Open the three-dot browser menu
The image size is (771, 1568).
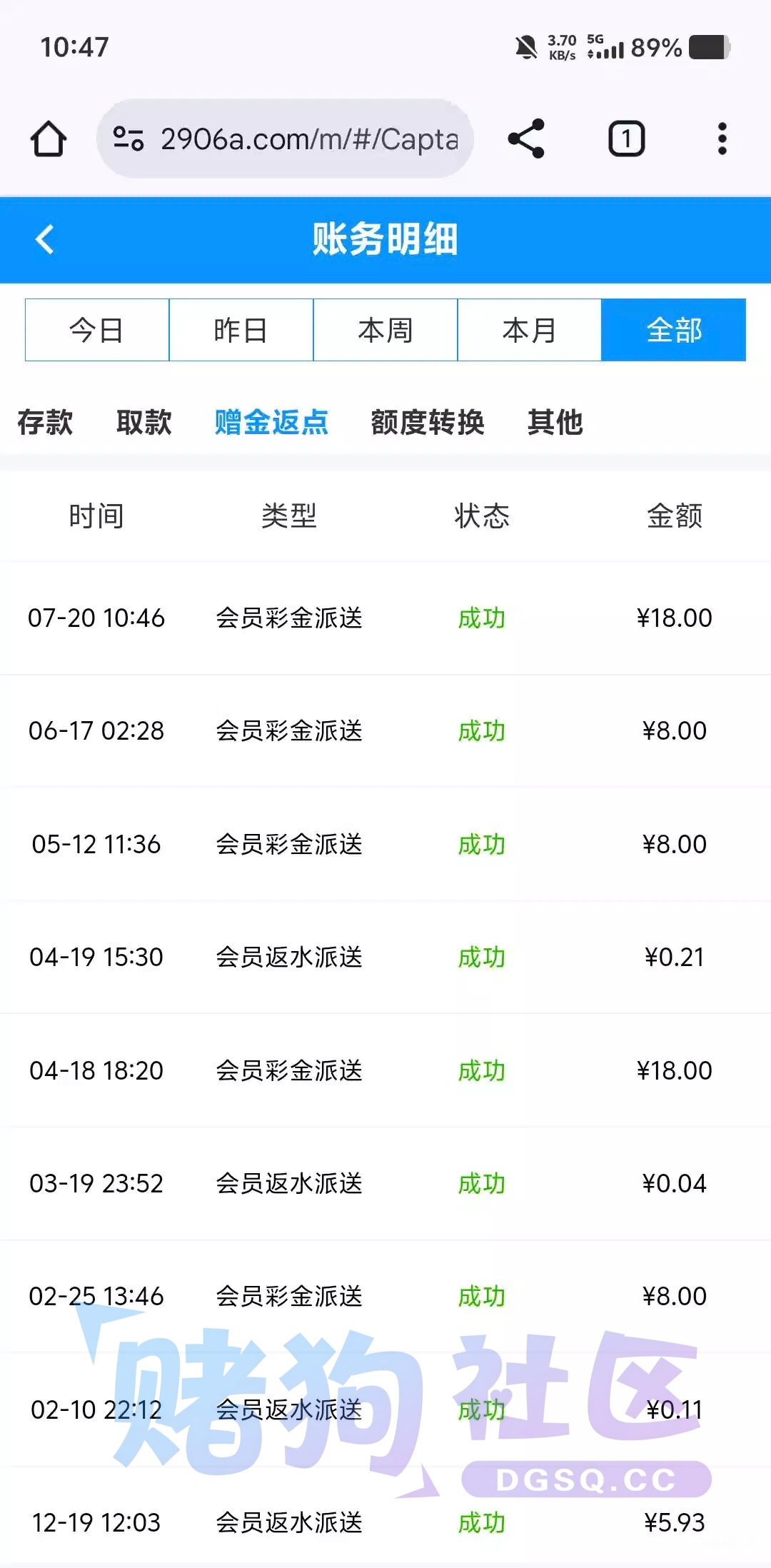pos(722,139)
